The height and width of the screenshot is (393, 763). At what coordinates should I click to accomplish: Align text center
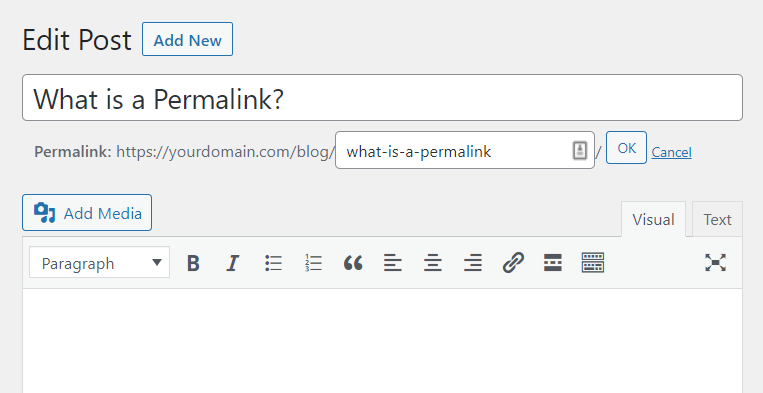click(x=433, y=263)
